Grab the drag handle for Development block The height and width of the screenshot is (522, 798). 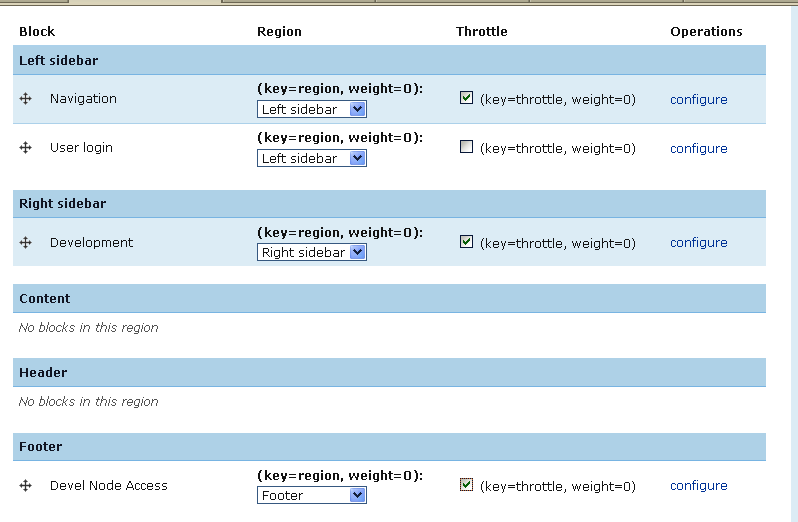click(25, 243)
